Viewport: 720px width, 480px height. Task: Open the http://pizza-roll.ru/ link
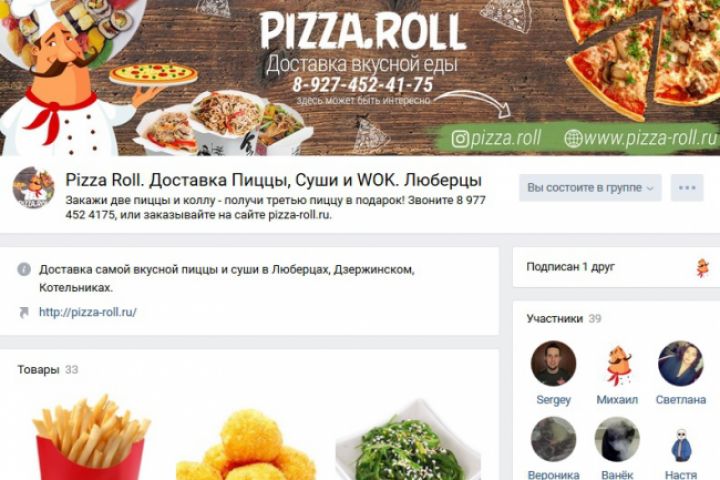tap(88, 312)
